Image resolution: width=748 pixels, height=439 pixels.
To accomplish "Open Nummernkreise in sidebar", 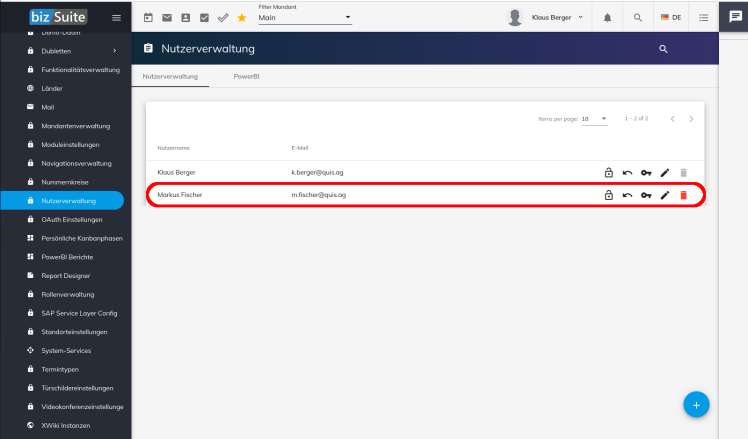I will pos(66,182).
